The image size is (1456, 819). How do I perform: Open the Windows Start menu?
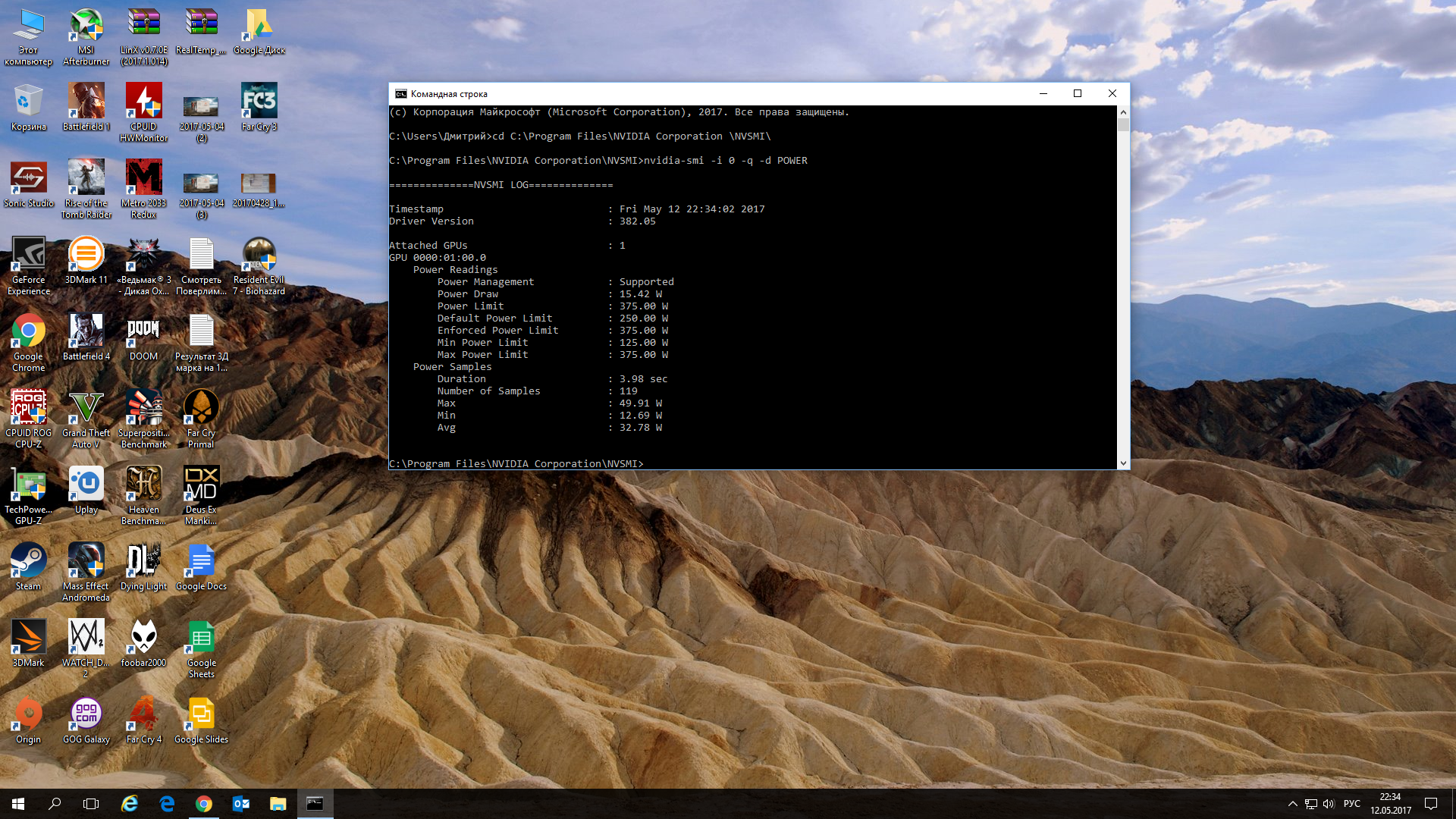tap(18, 804)
